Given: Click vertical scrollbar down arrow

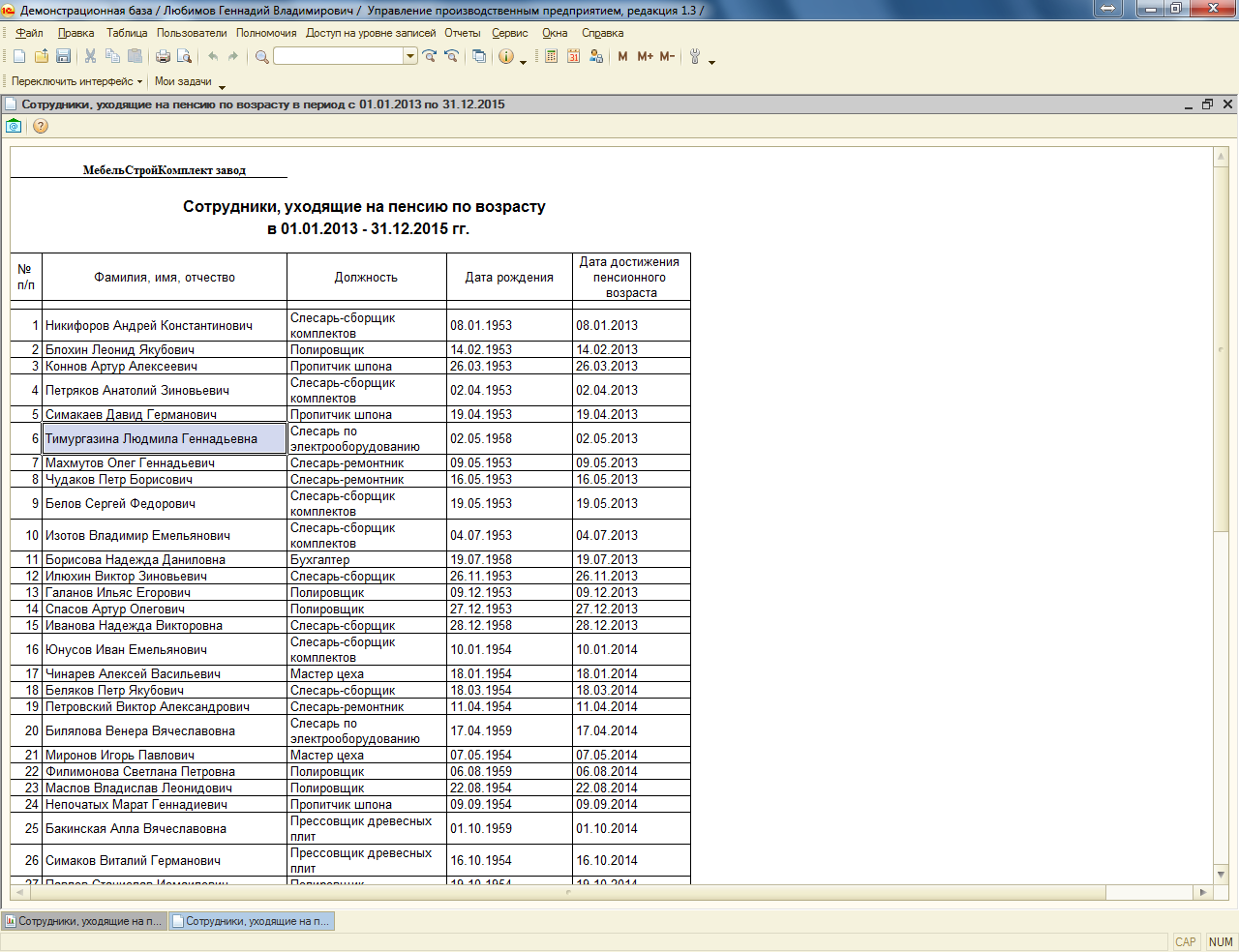Looking at the screenshot, I should pyautogui.click(x=1222, y=875).
